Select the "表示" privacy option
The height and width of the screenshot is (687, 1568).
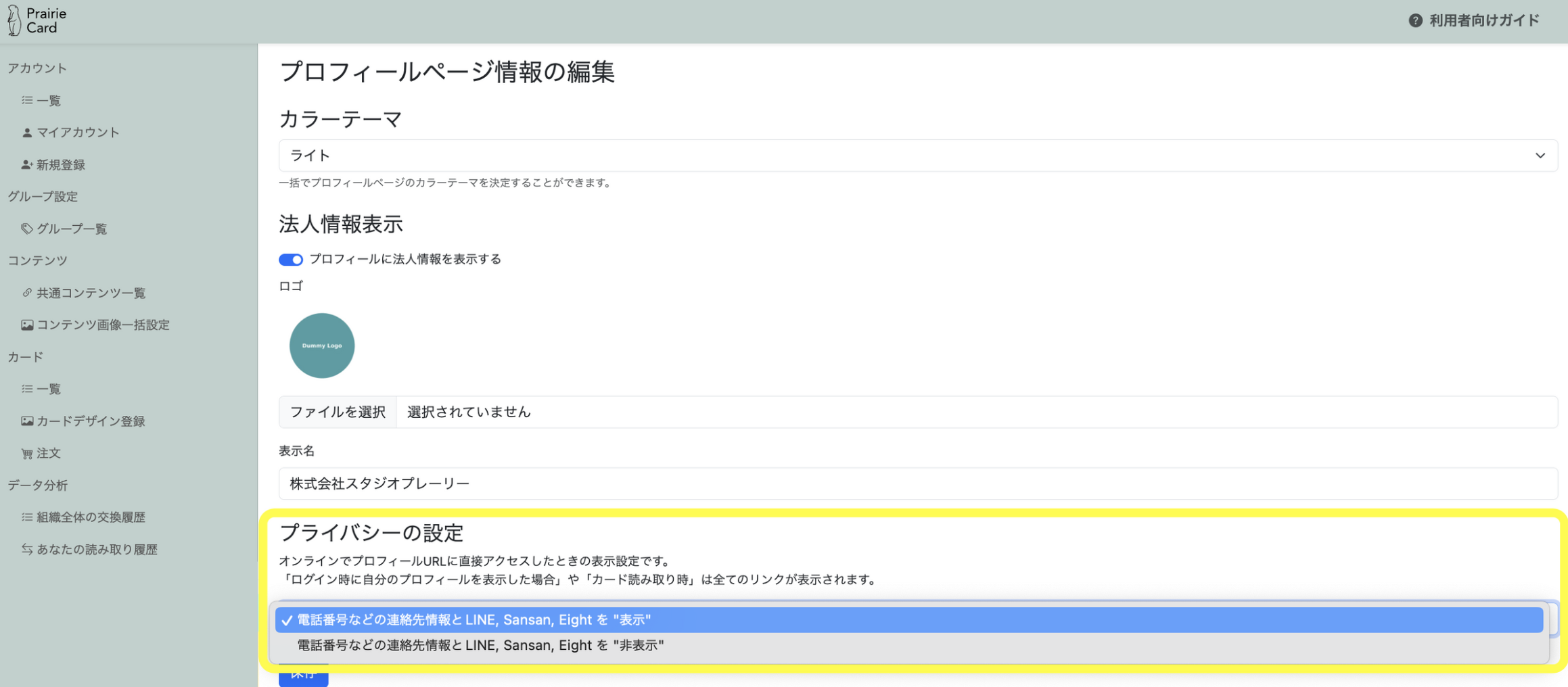[x=909, y=620]
